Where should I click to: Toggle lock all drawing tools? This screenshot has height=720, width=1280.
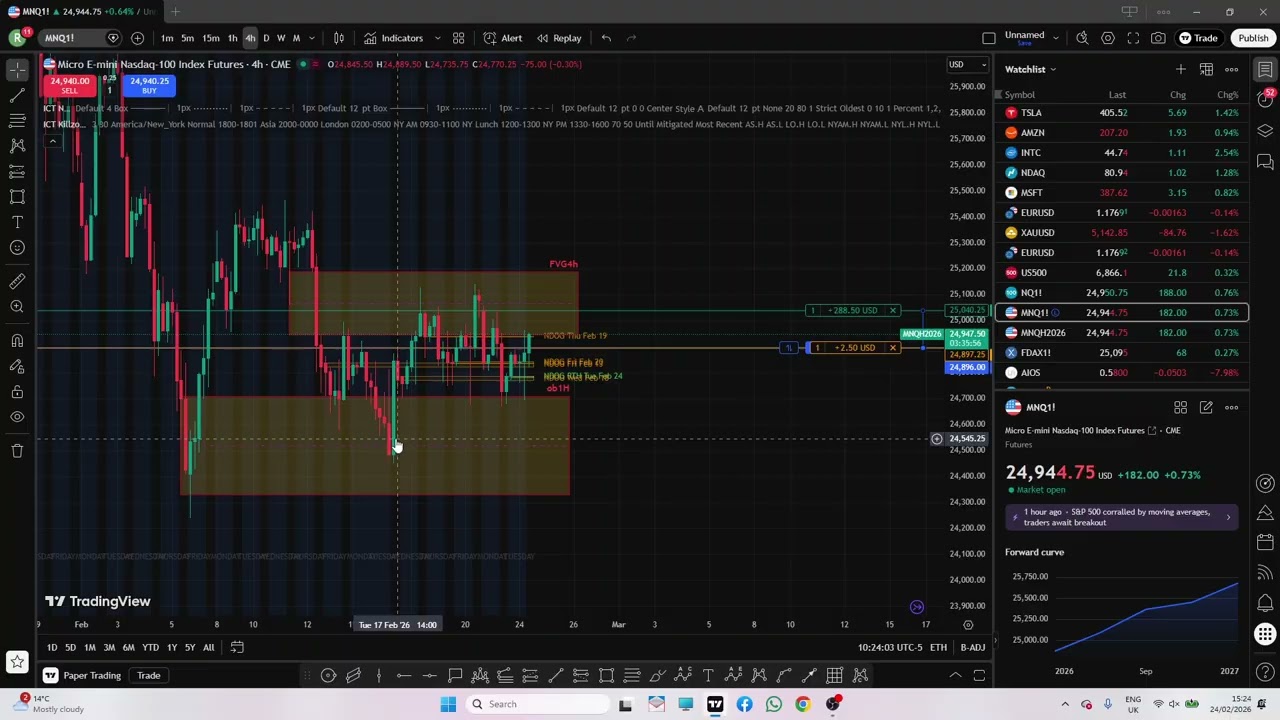(17, 392)
